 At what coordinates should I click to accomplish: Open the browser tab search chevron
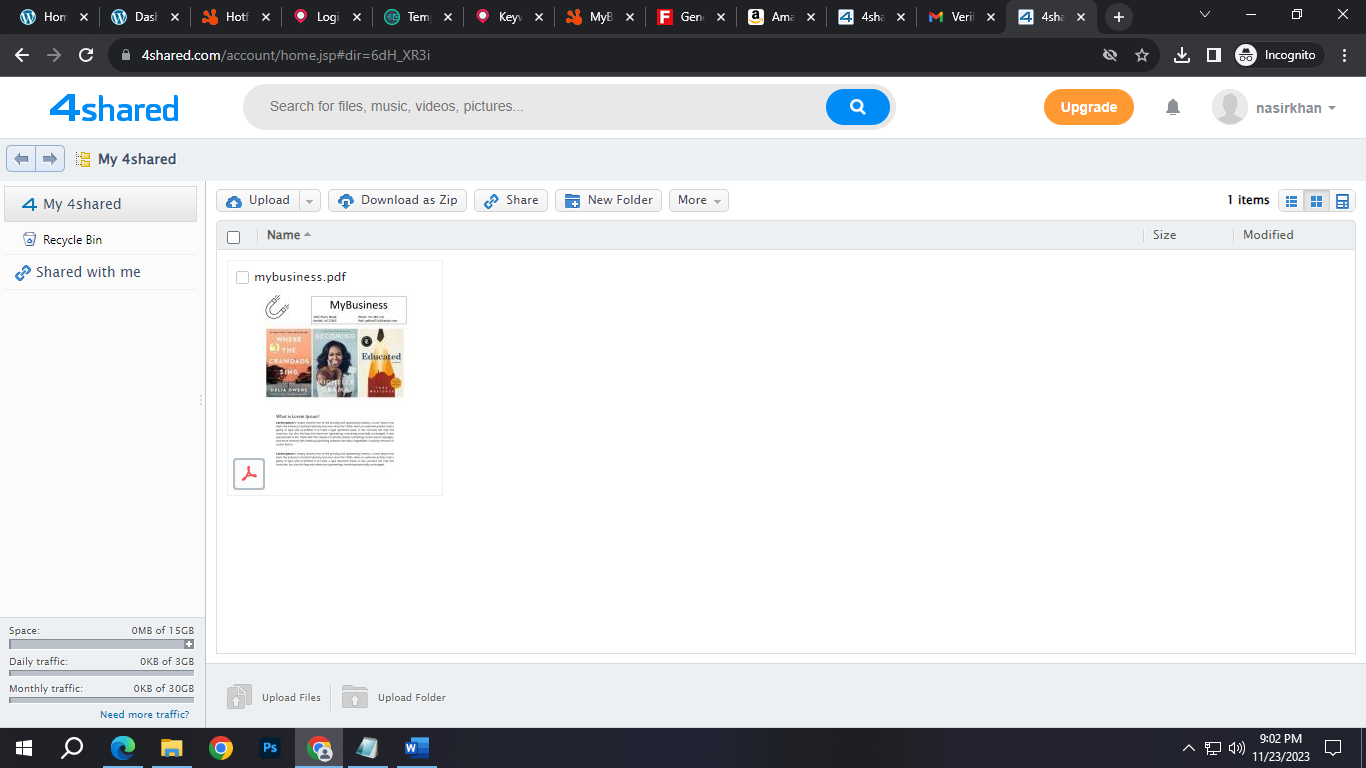pyautogui.click(x=1205, y=15)
